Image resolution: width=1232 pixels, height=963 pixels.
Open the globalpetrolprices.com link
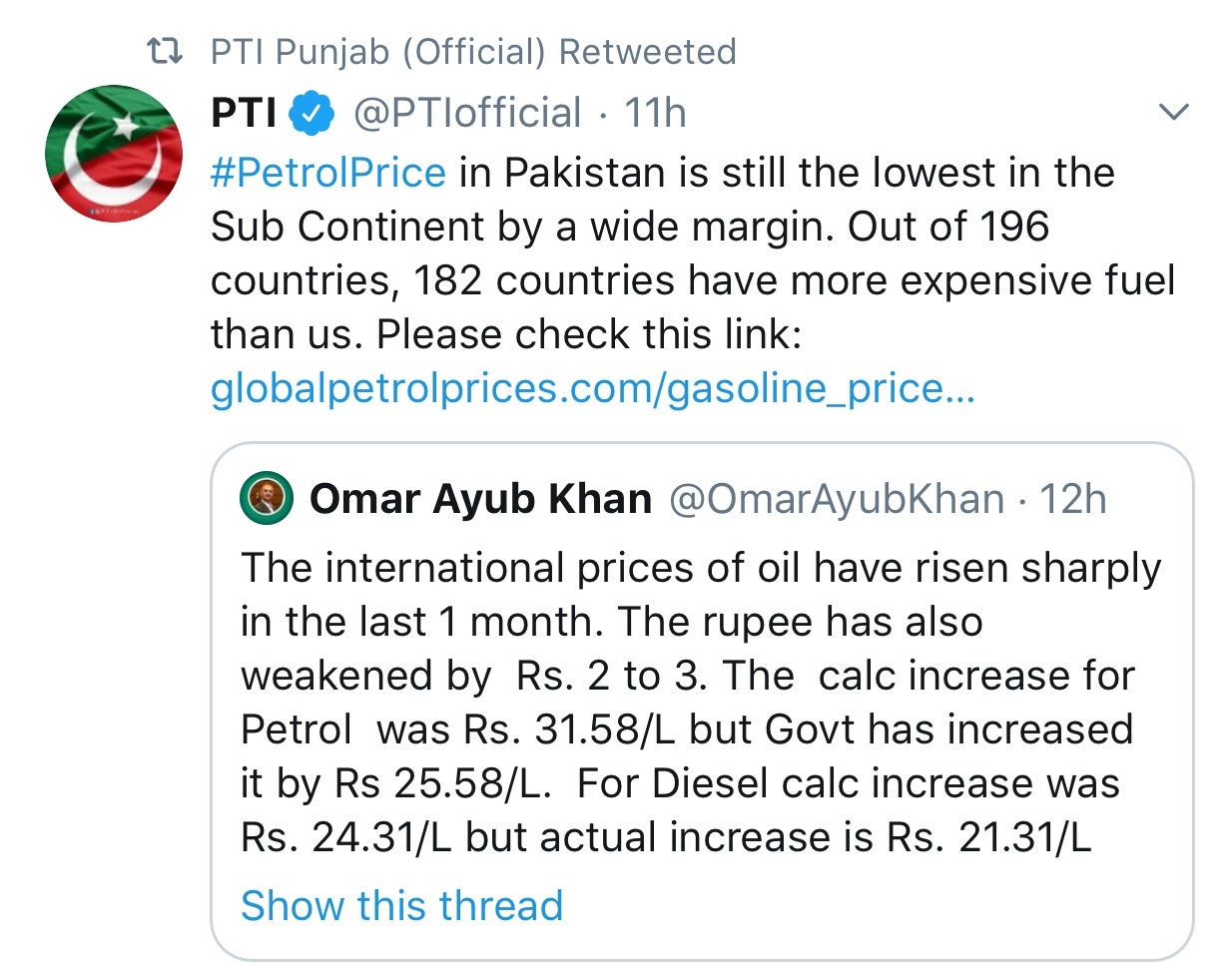[x=592, y=387]
